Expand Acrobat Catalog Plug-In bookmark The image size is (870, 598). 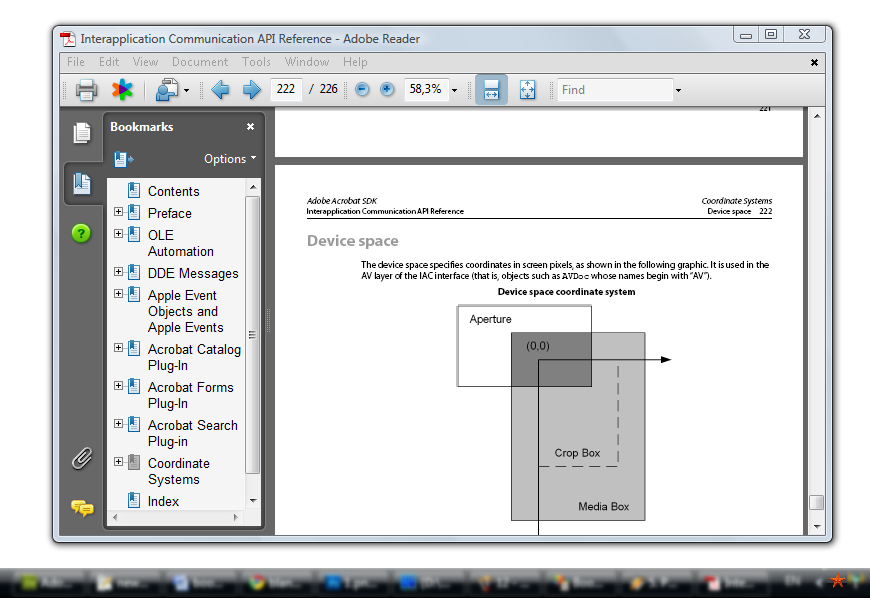point(118,347)
